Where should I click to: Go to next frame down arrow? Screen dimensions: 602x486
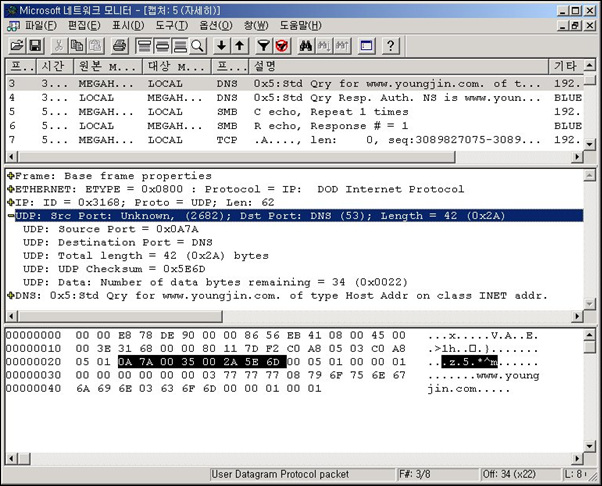pyautogui.click(x=221, y=46)
